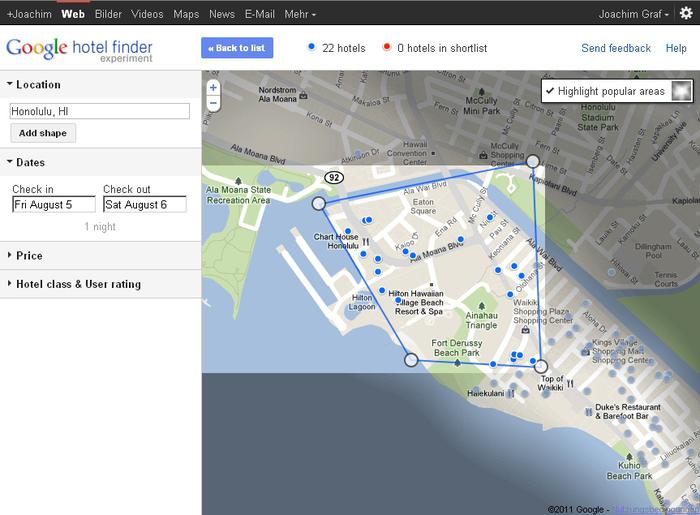The width and height of the screenshot is (700, 515).
Task: Open the +Joachim menu item
Action: click(x=29, y=14)
